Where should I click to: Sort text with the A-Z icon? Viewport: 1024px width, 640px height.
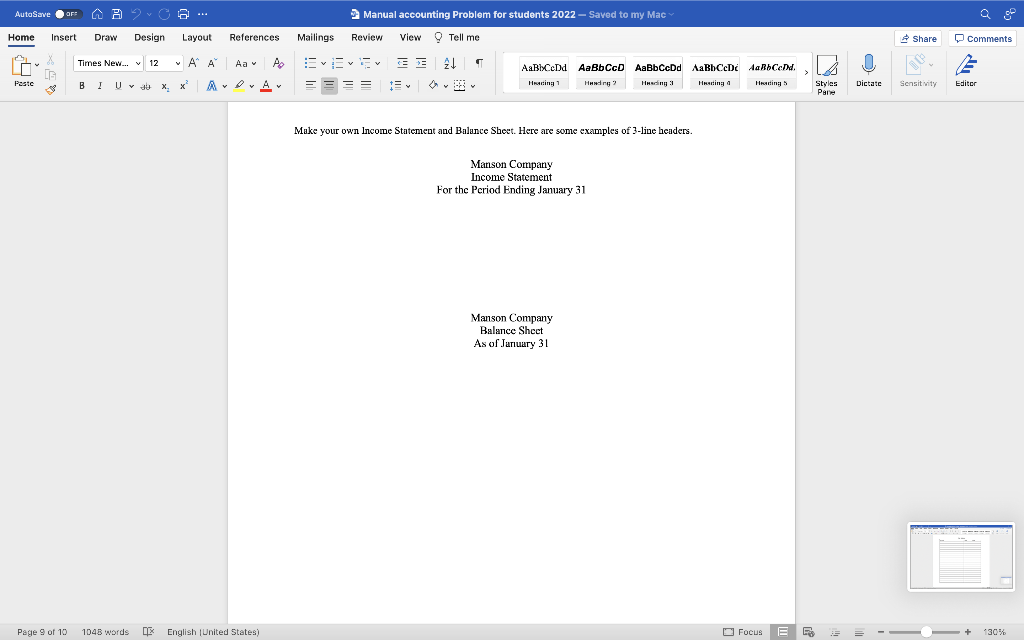tap(450, 63)
